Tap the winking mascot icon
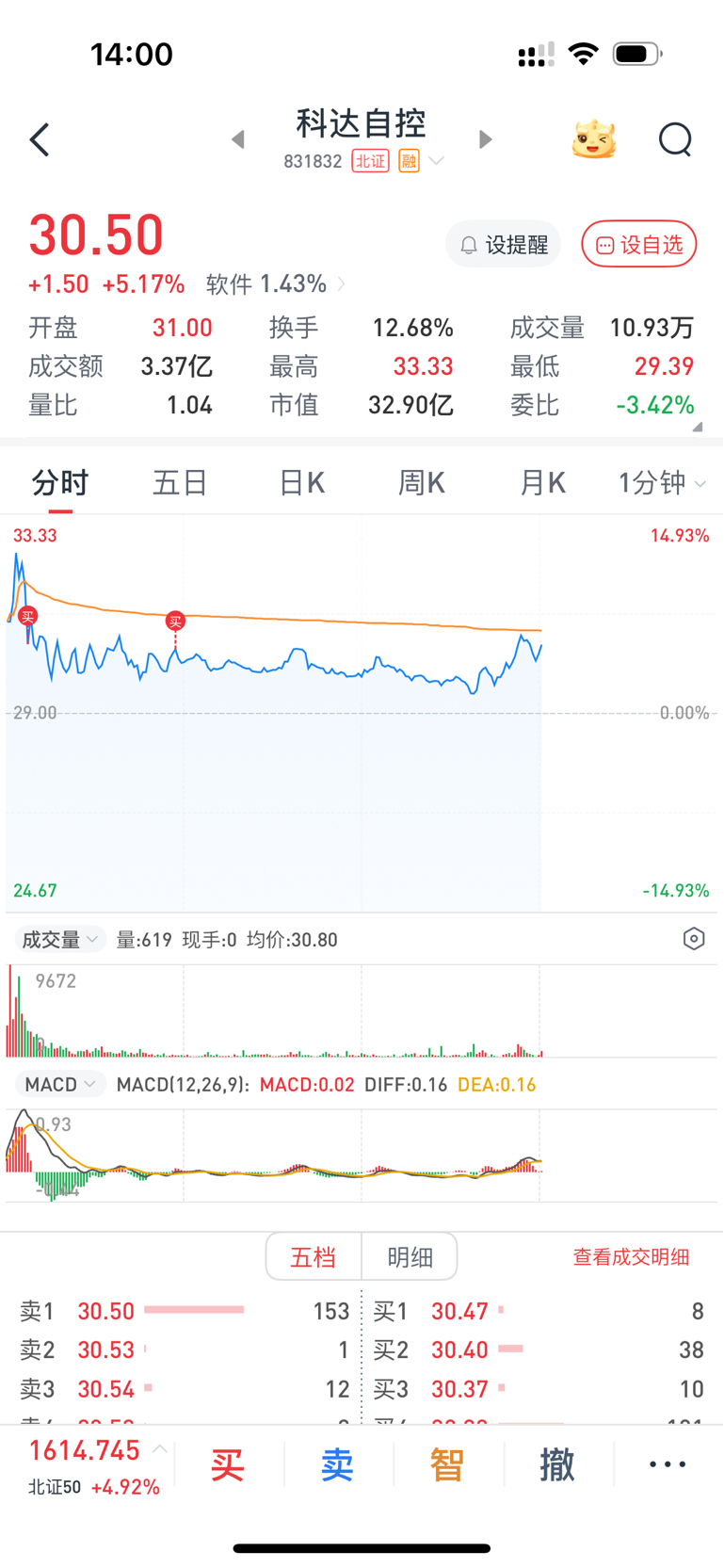 (x=594, y=139)
